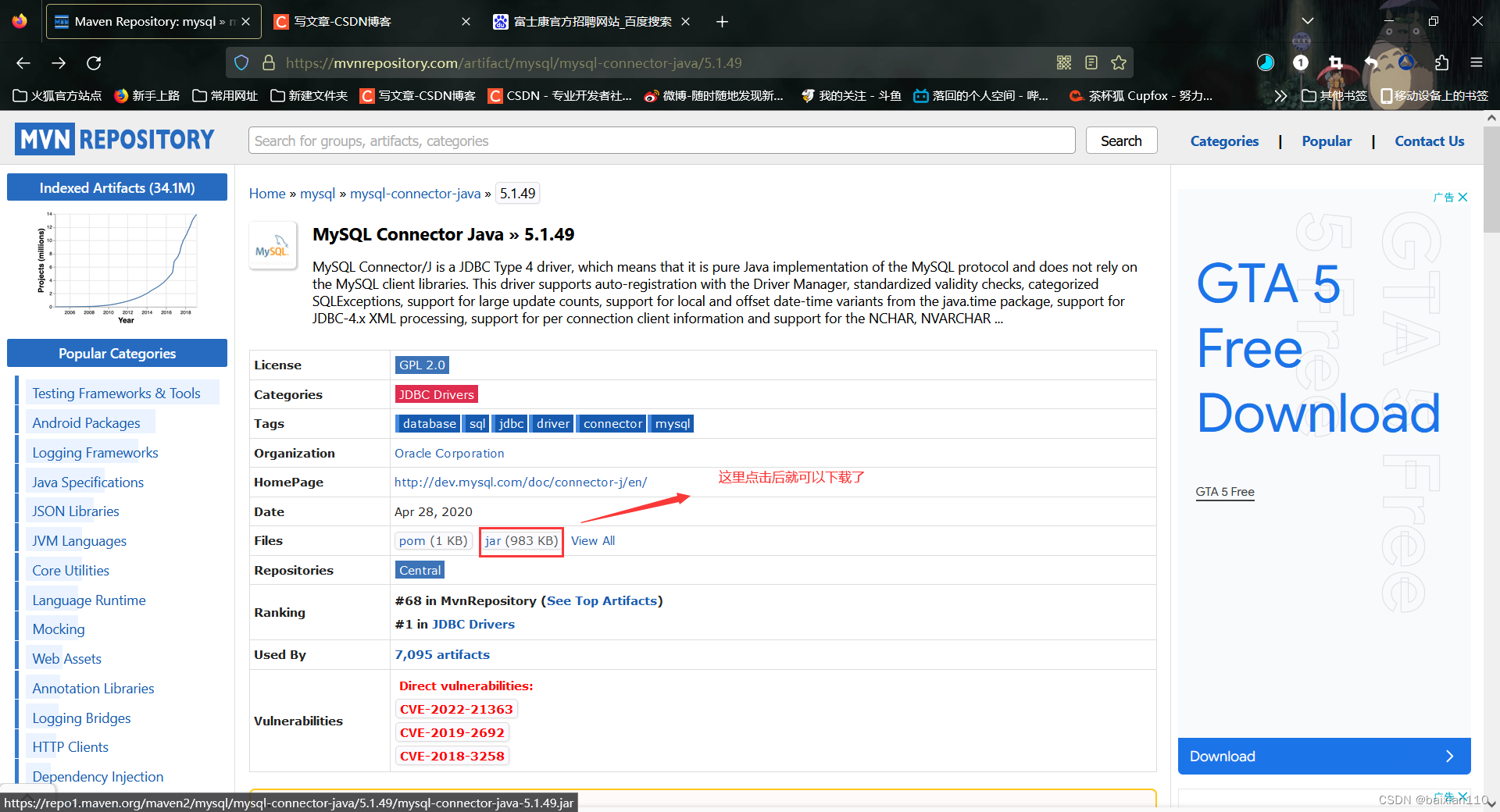Open CVE-2022-21363 vulnerability link

[x=456, y=709]
